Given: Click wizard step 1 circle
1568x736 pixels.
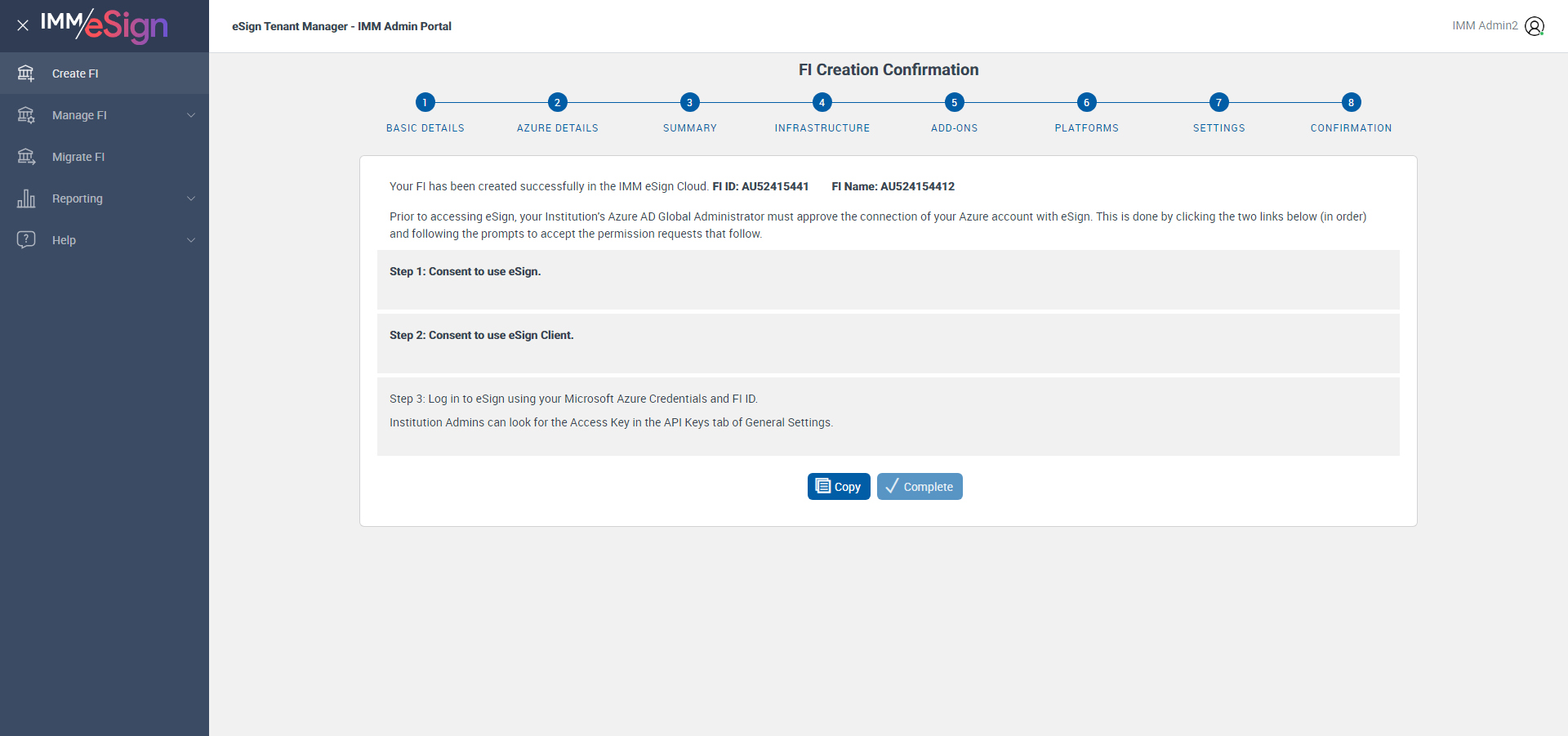Looking at the screenshot, I should click(x=425, y=102).
